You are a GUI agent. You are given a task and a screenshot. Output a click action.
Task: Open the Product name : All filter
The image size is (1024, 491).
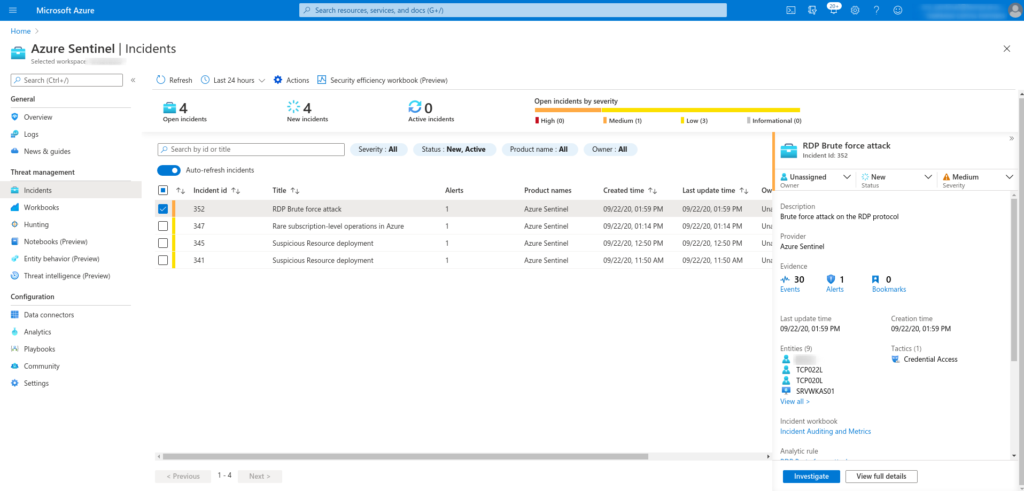539,150
